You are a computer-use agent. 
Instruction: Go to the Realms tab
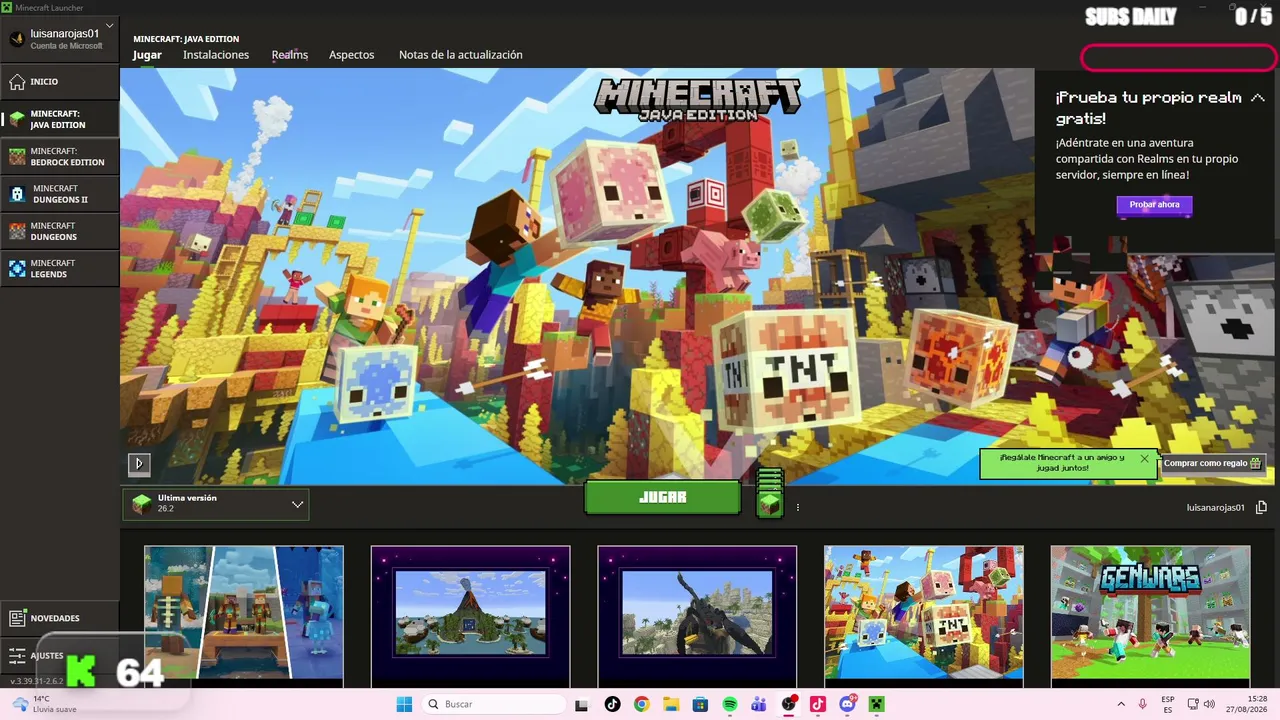point(290,55)
